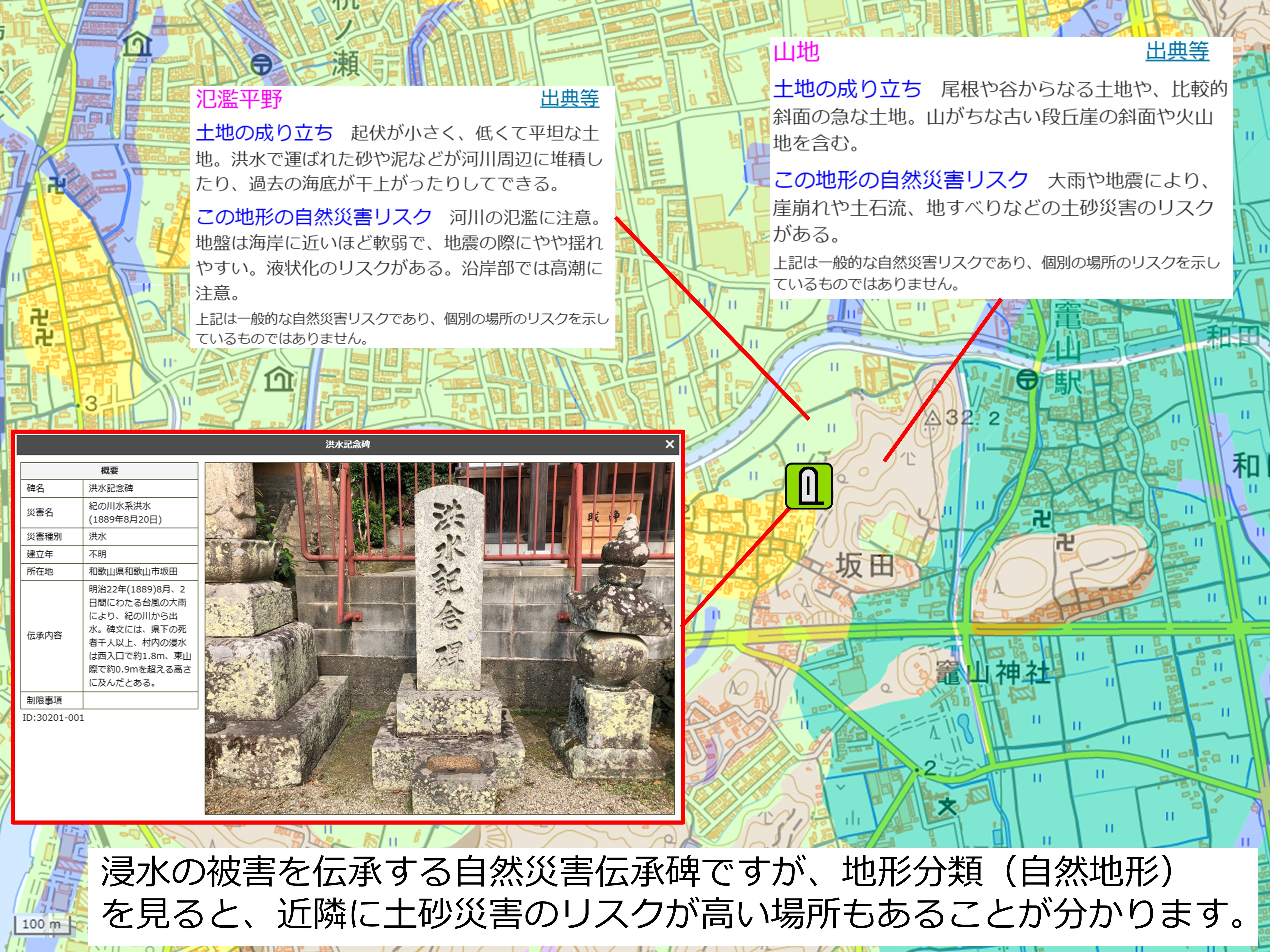
Task: Click the green disaster monument marker icon
Action: (x=809, y=486)
